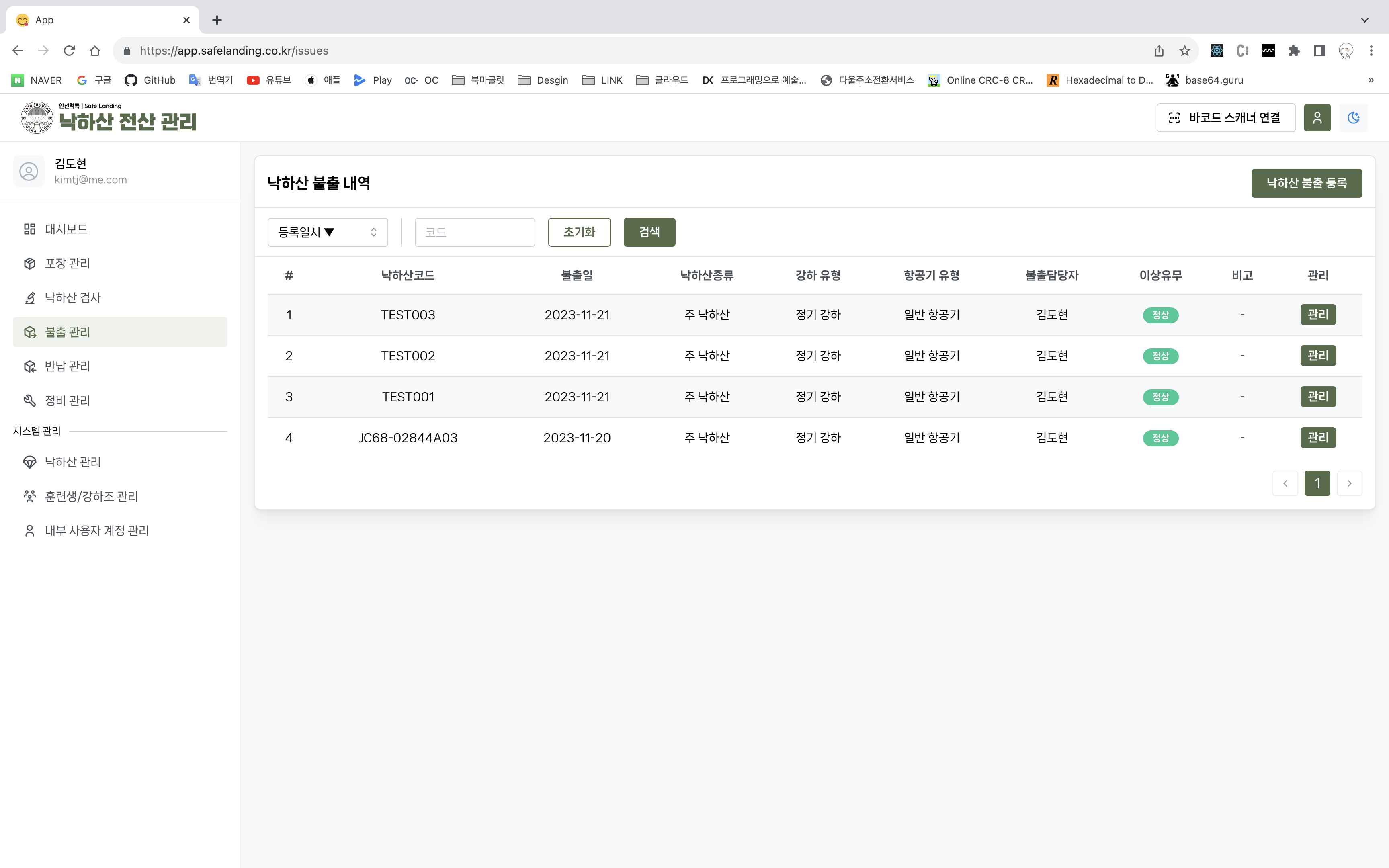Select 포장 관리 with box icon in sidebar
This screenshot has width=1389, height=868.
click(67, 263)
